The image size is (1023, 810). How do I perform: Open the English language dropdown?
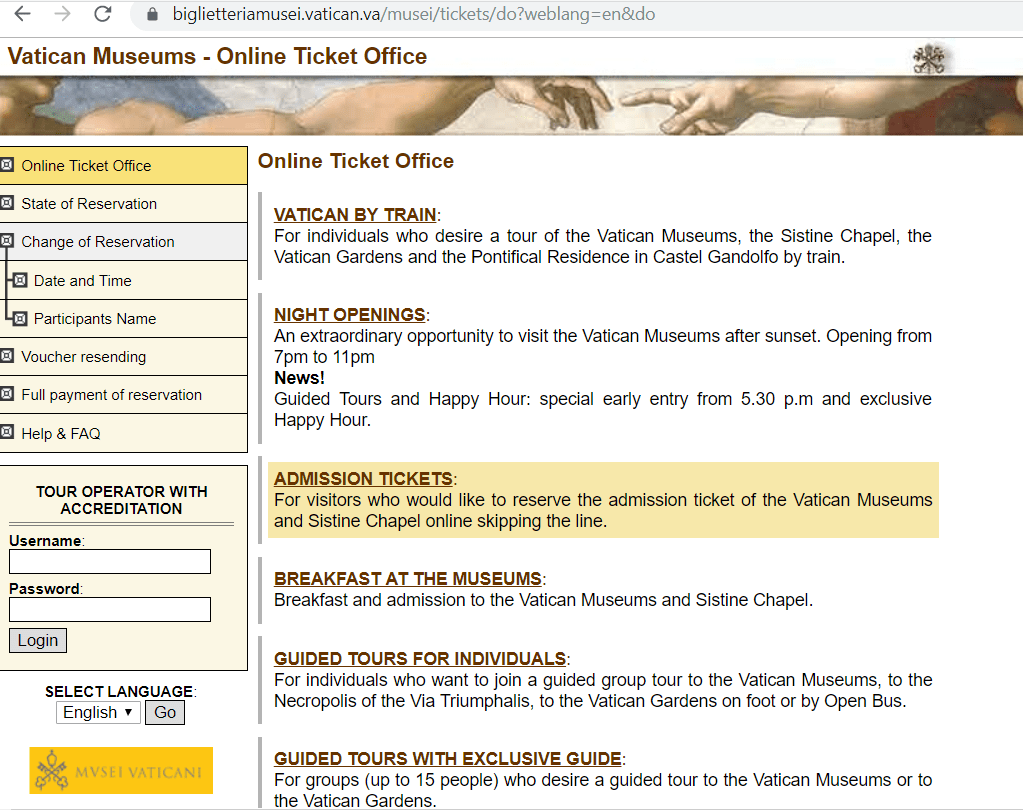pyautogui.click(x=98, y=712)
